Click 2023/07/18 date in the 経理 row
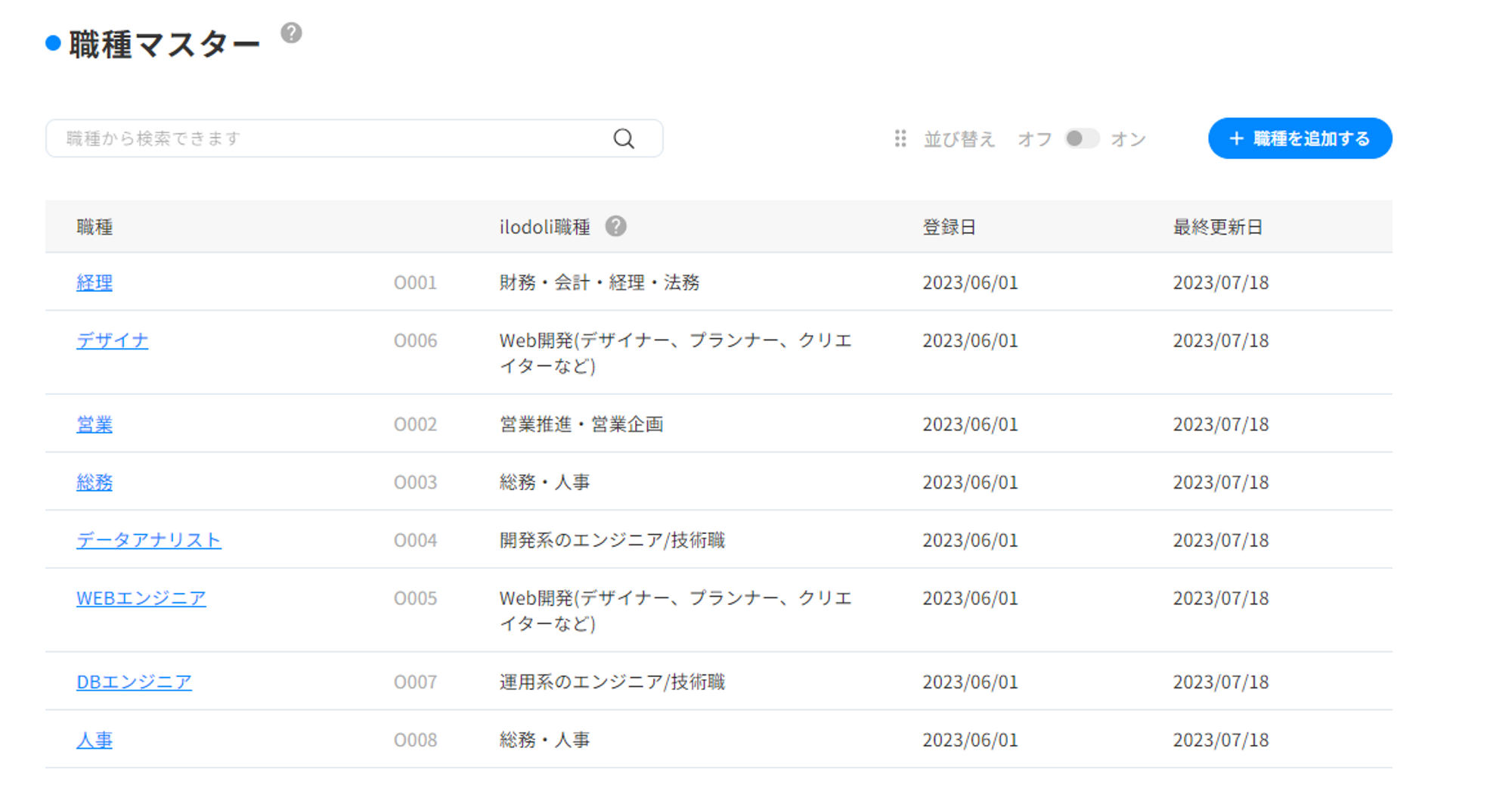The width and height of the screenshot is (1512, 804). tap(1221, 282)
